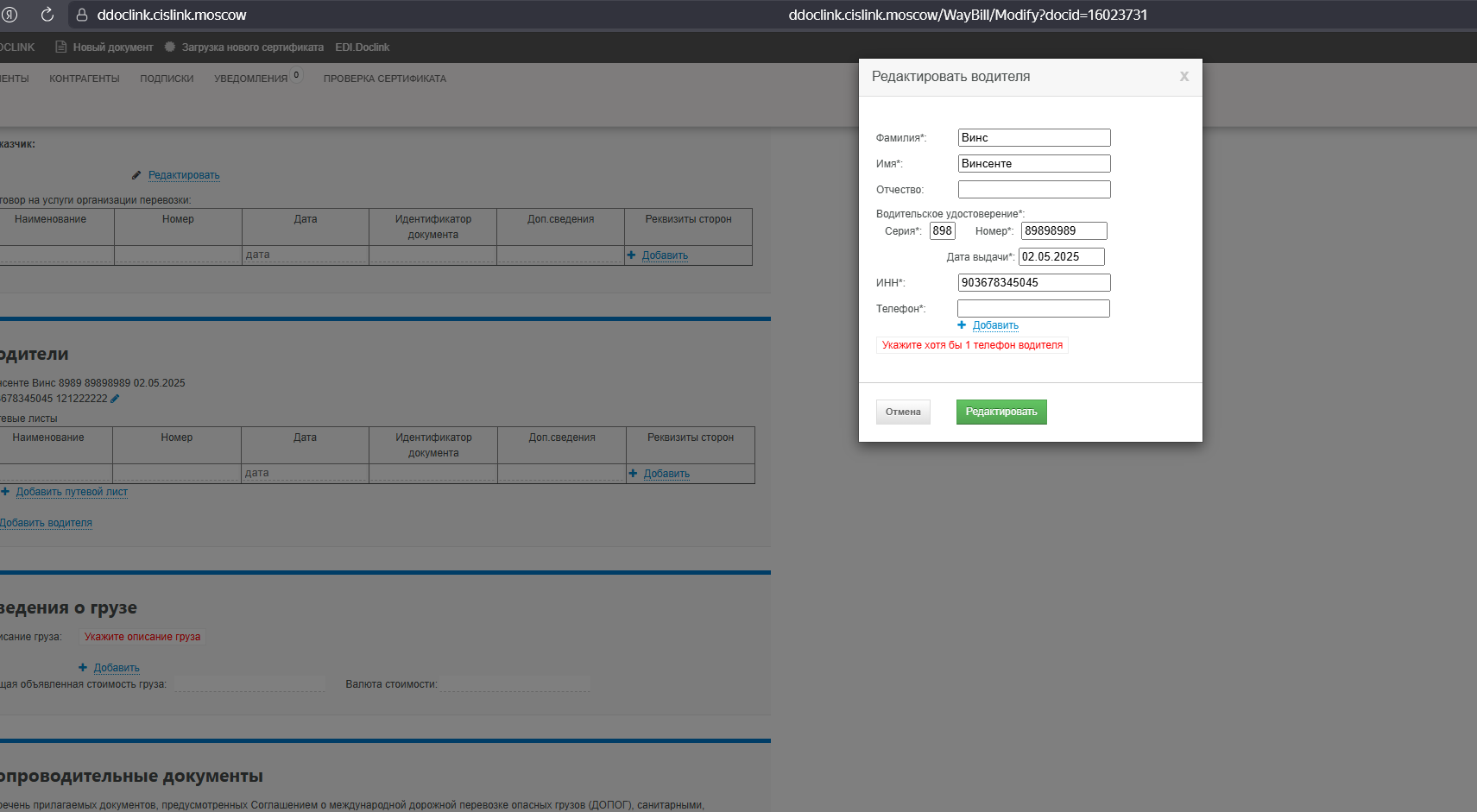This screenshot has width=1477, height=812.
Task: Click plus icon beside Добавить путевой лист
Action: [x=5, y=492]
